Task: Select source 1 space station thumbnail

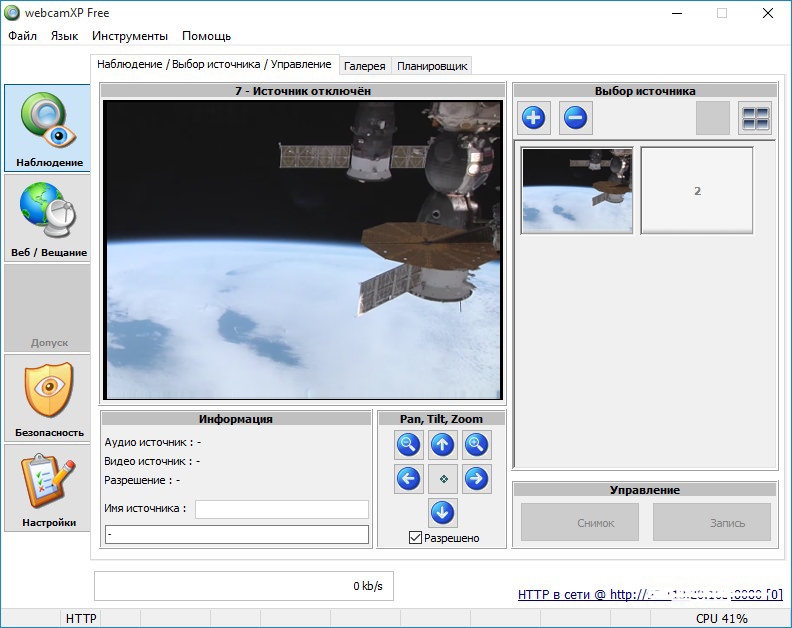Action: pos(577,190)
